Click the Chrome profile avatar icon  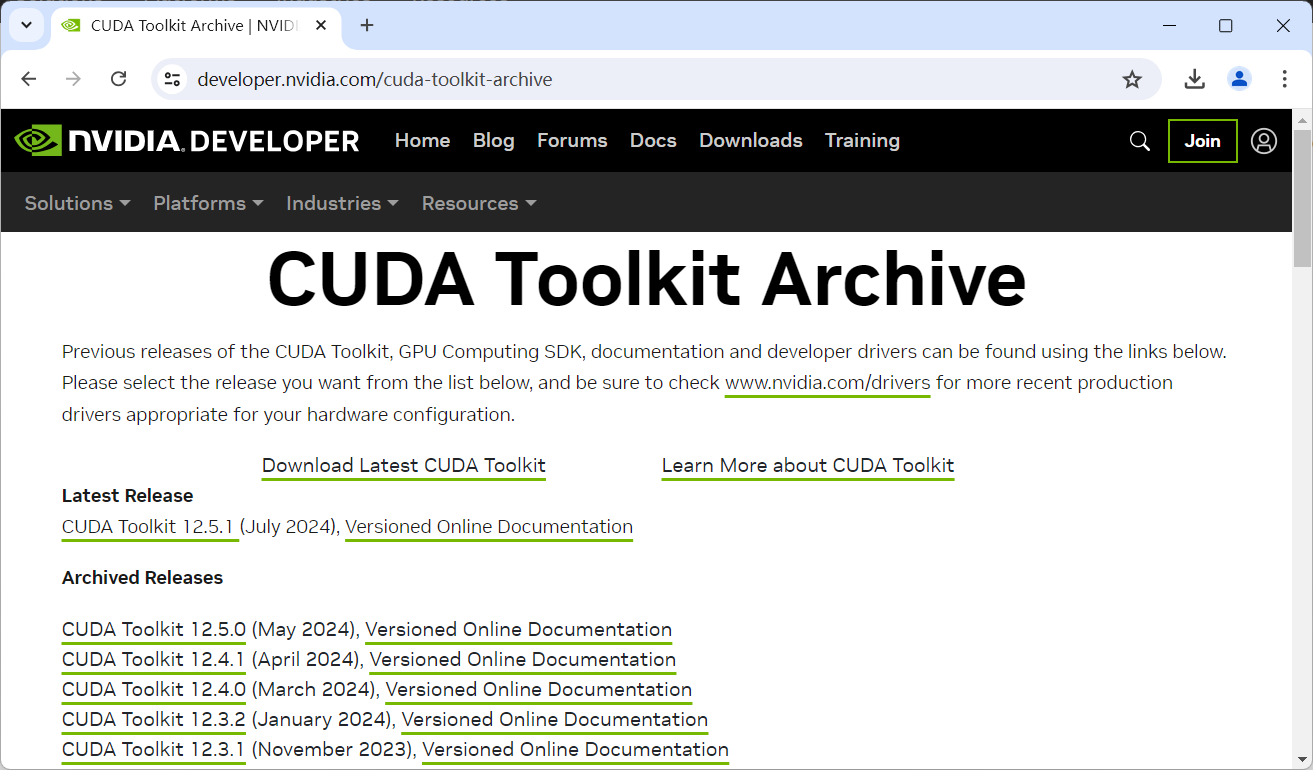(1239, 79)
